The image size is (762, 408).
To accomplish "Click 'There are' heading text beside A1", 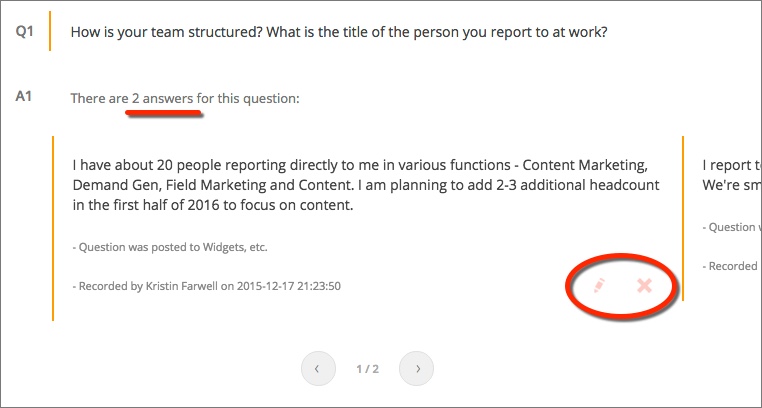I will coord(99,99).
